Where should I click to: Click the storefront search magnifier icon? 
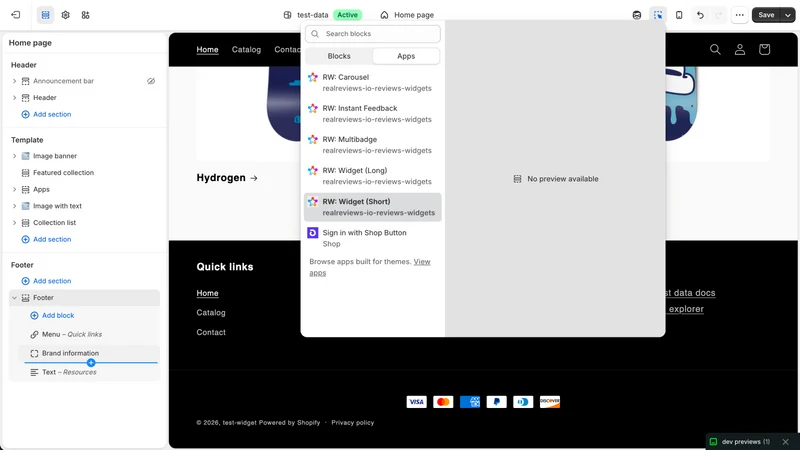coord(715,49)
